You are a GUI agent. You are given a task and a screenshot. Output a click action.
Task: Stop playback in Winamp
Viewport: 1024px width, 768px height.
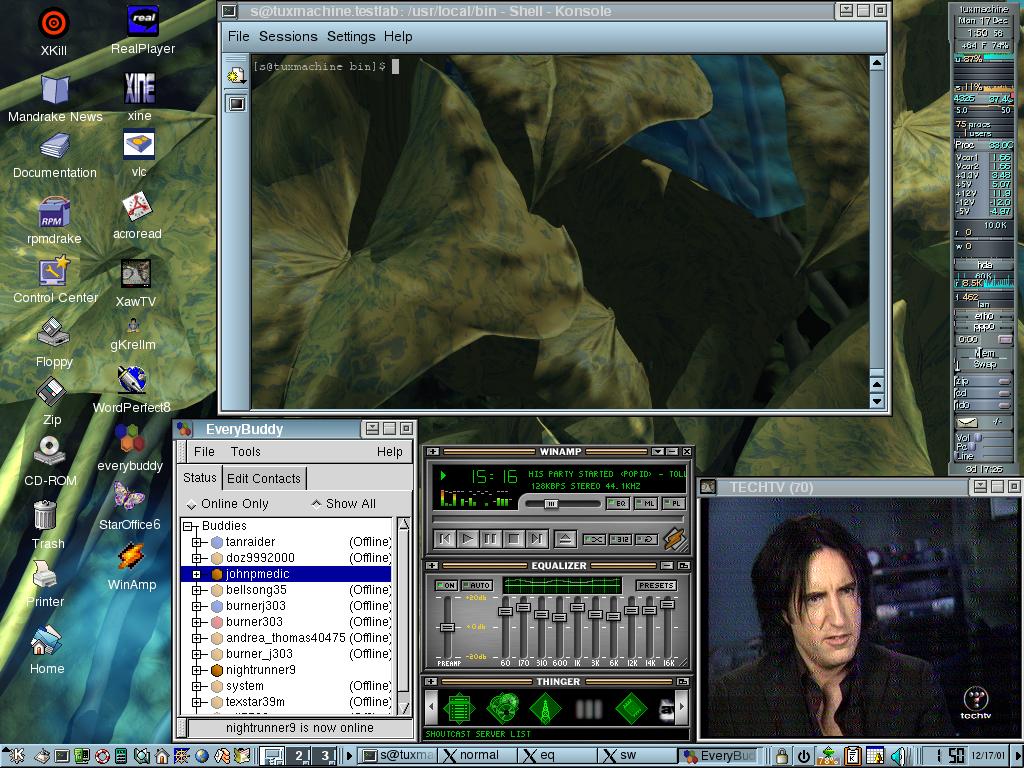point(513,539)
